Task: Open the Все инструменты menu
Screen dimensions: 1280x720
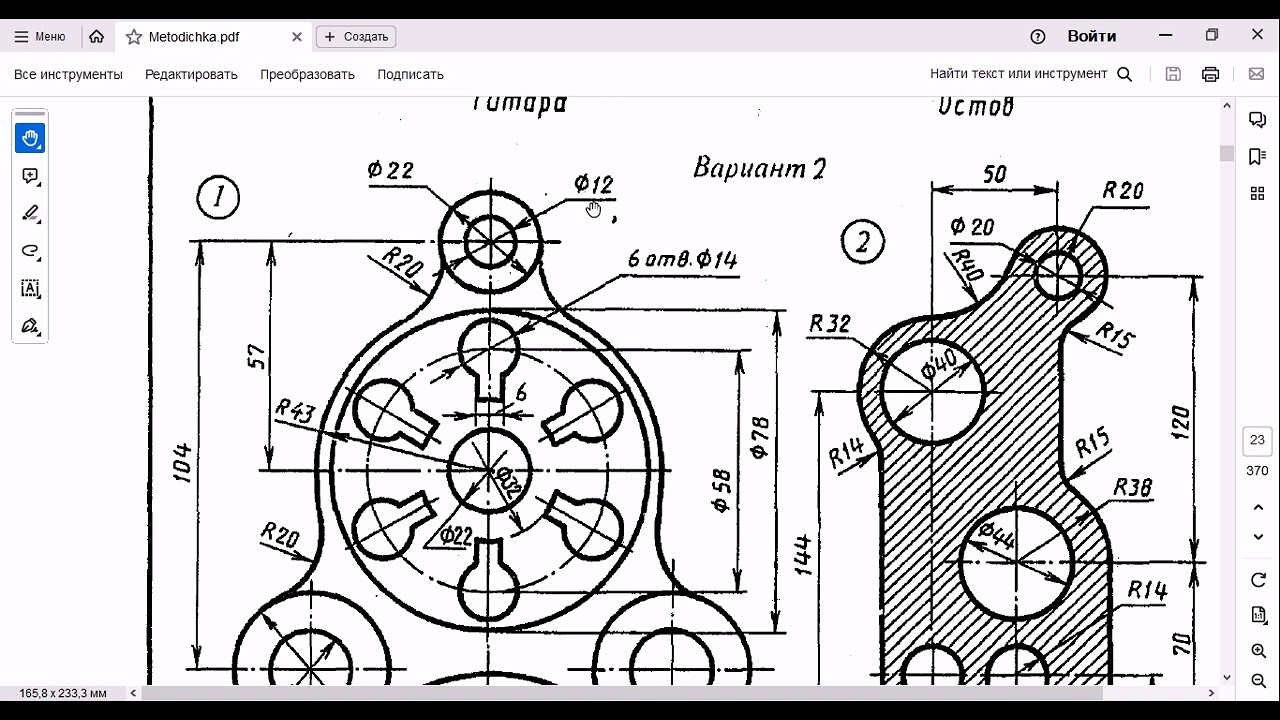Action: (68, 74)
